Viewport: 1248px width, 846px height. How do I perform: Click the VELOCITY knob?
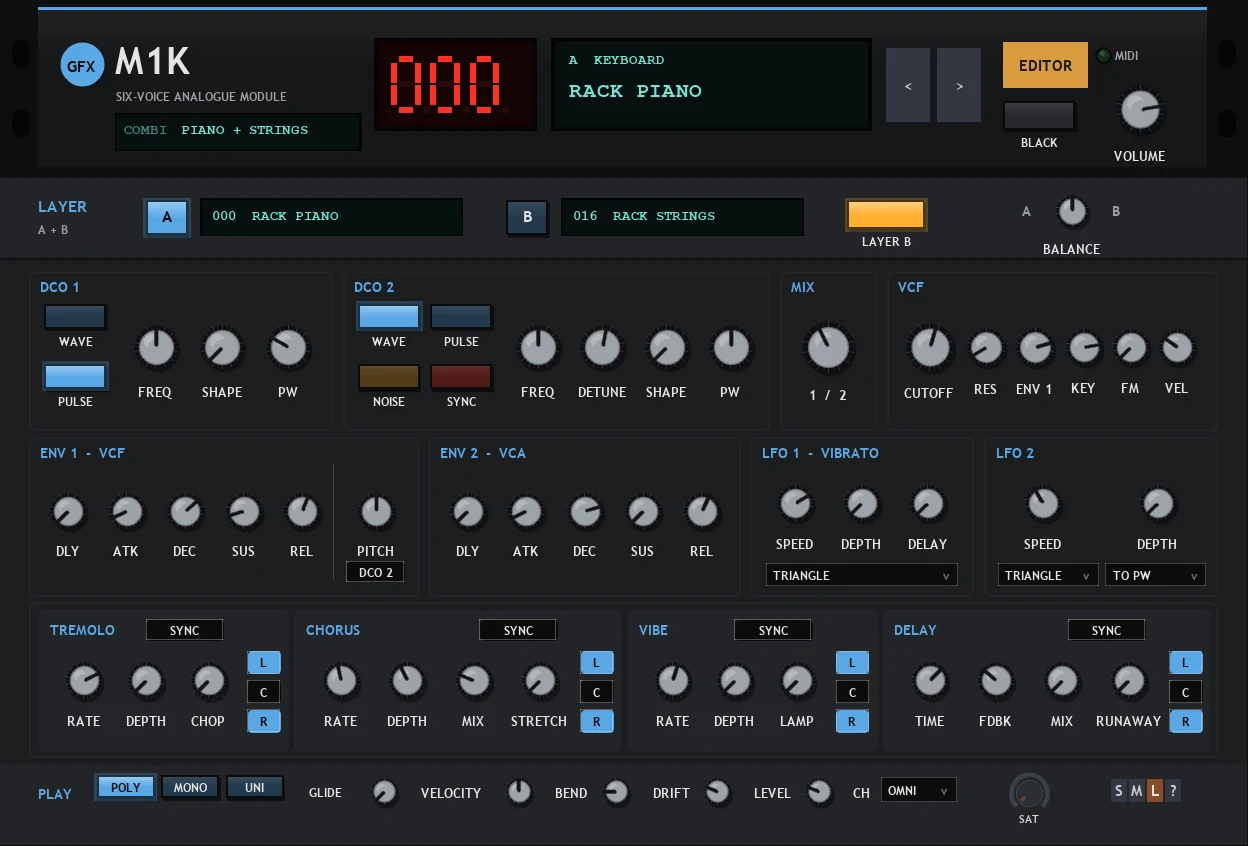click(519, 793)
